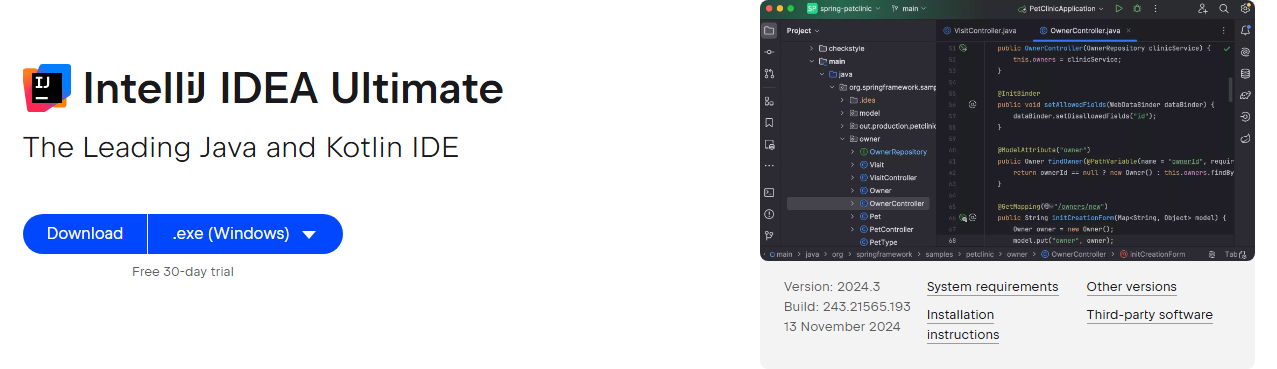
Task: Click the Debug bug icon in toolbar
Action: point(1137,8)
